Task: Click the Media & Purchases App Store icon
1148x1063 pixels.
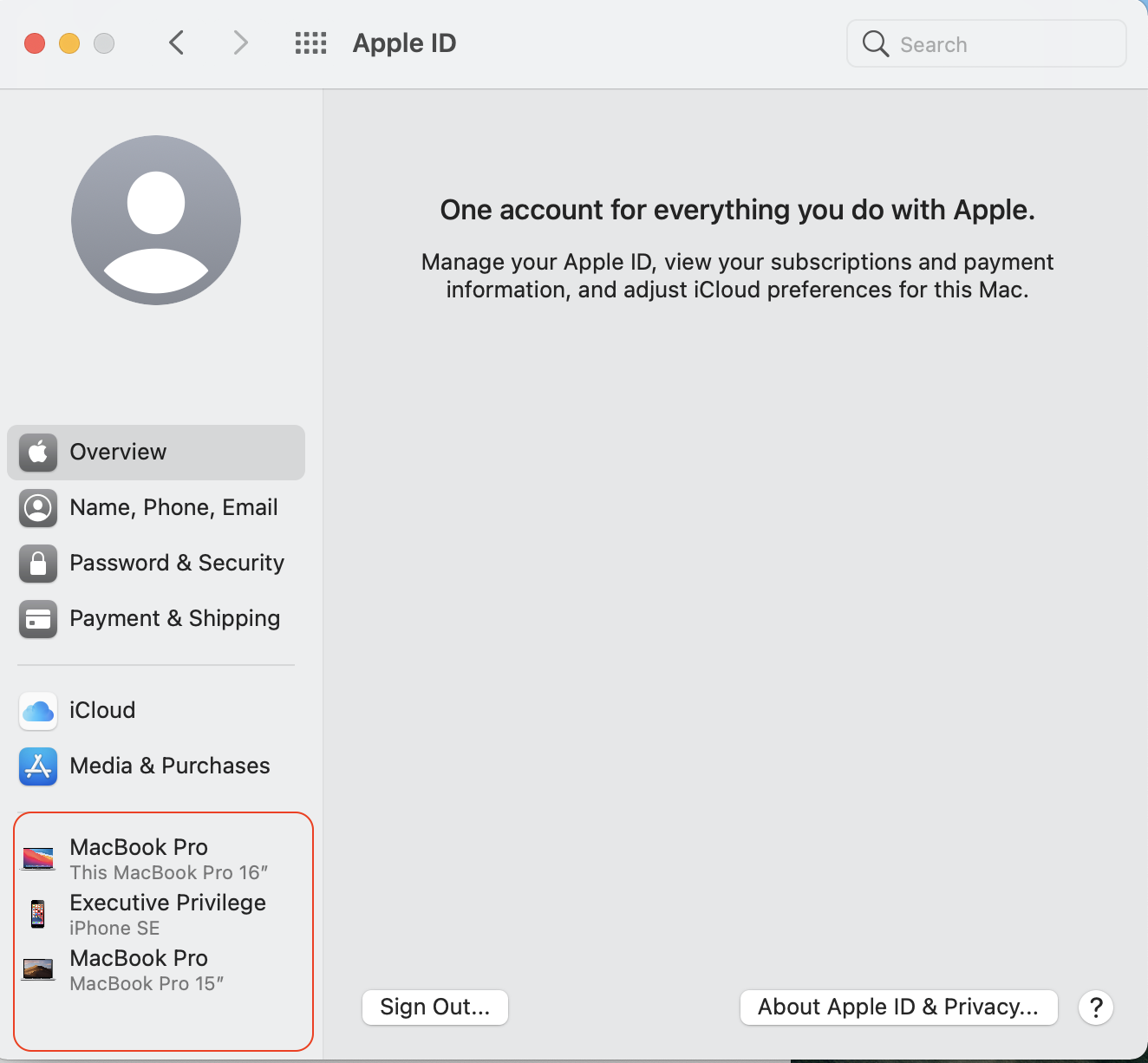Action: [x=38, y=766]
